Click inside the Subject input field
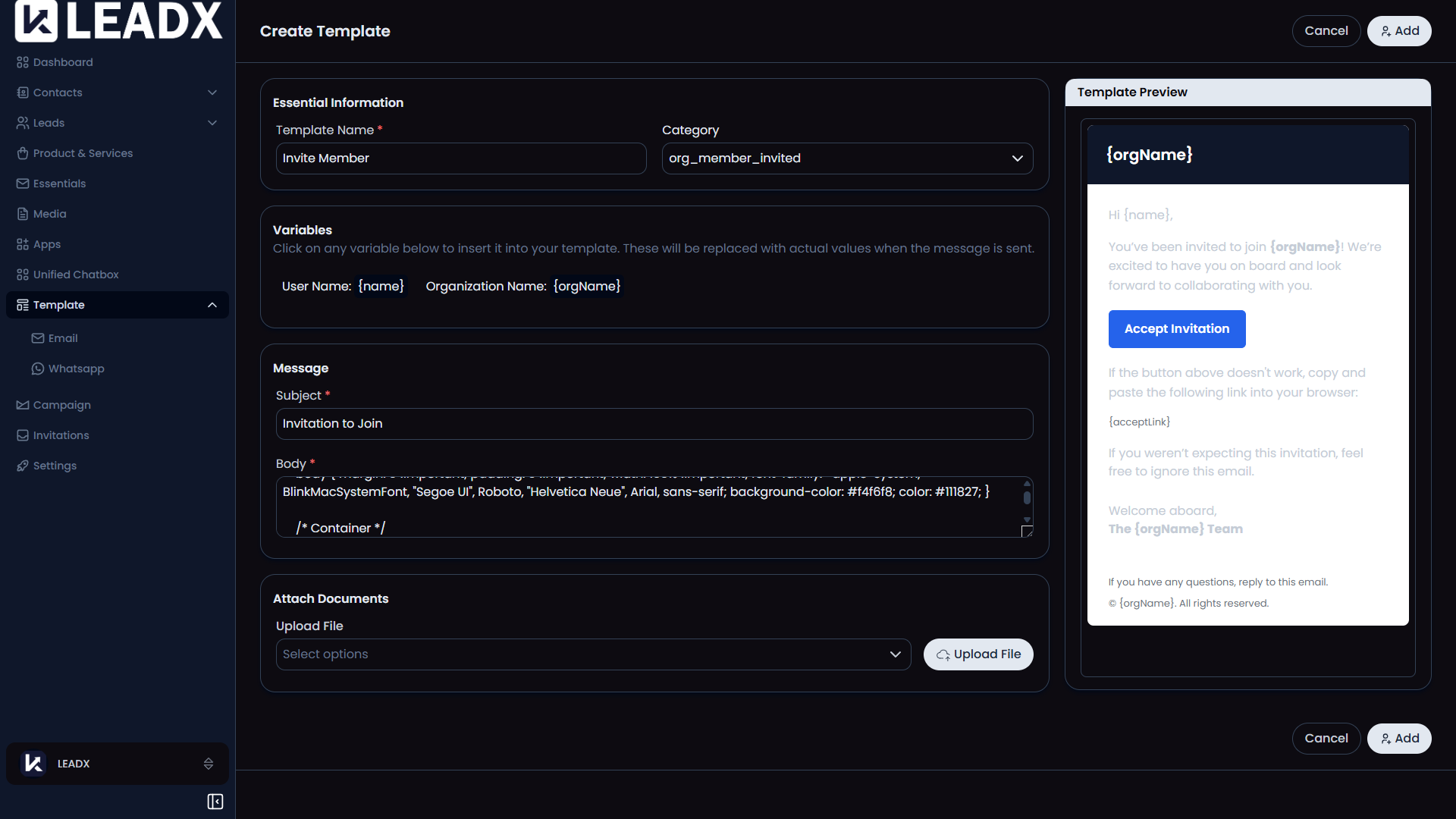This screenshot has width=1456, height=819. [654, 423]
